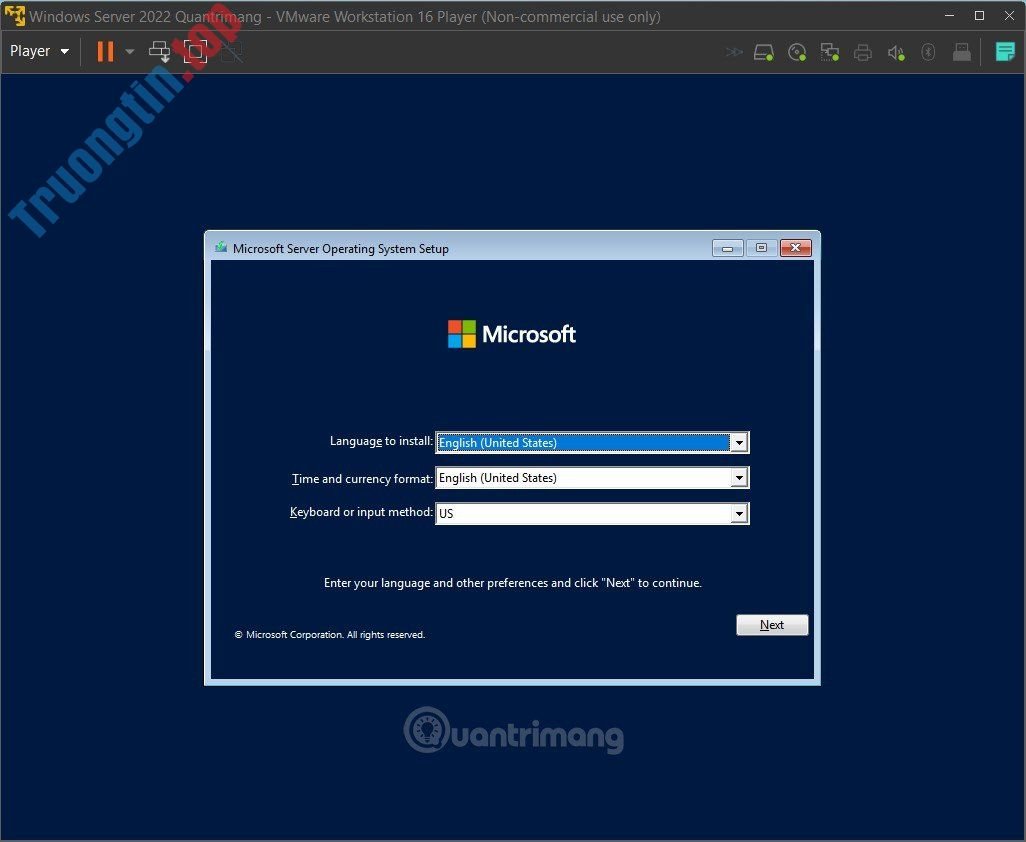Click the sound card status icon

coord(895,51)
